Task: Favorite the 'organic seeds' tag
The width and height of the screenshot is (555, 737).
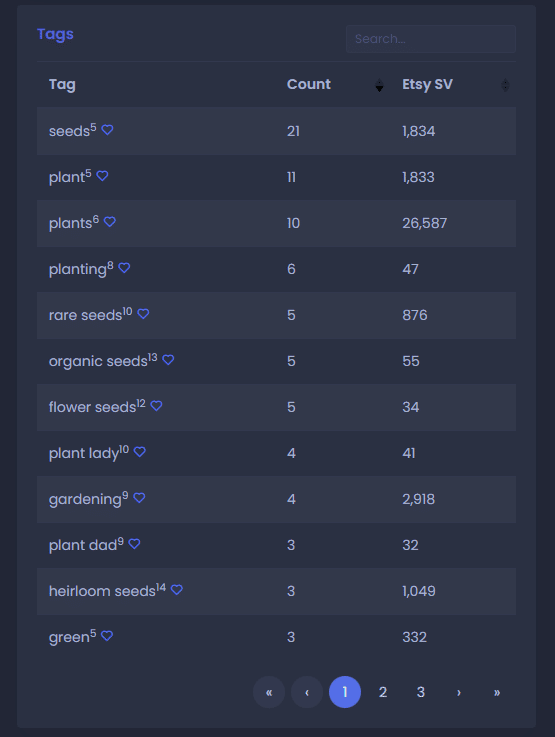Action: click(x=168, y=360)
